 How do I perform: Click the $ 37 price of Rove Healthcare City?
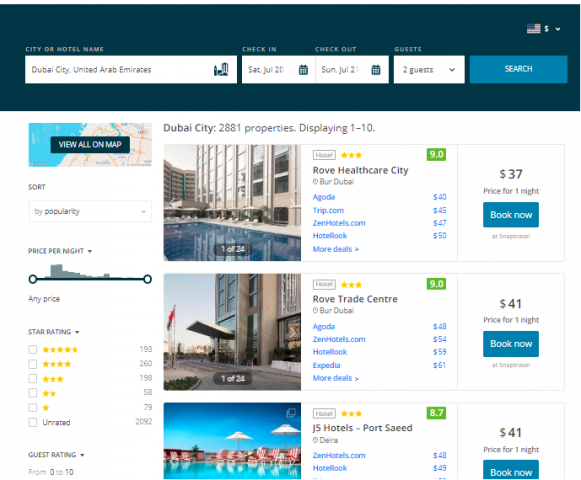click(x=511, y=174)
